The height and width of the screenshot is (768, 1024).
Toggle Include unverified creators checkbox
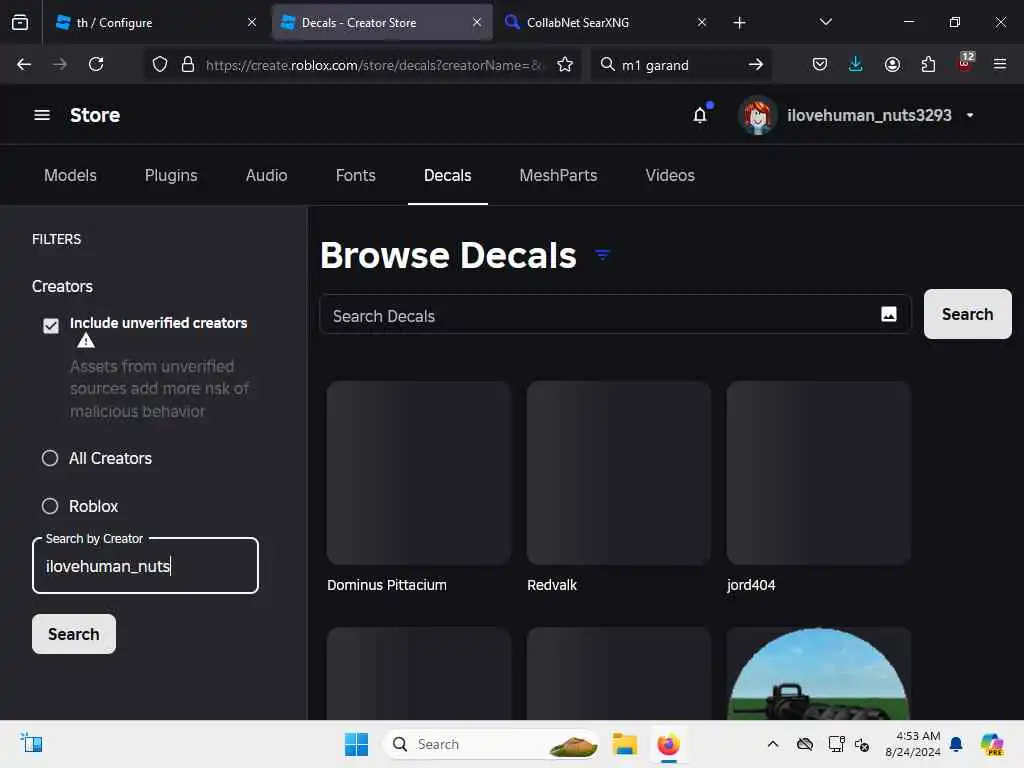(51, 325)
